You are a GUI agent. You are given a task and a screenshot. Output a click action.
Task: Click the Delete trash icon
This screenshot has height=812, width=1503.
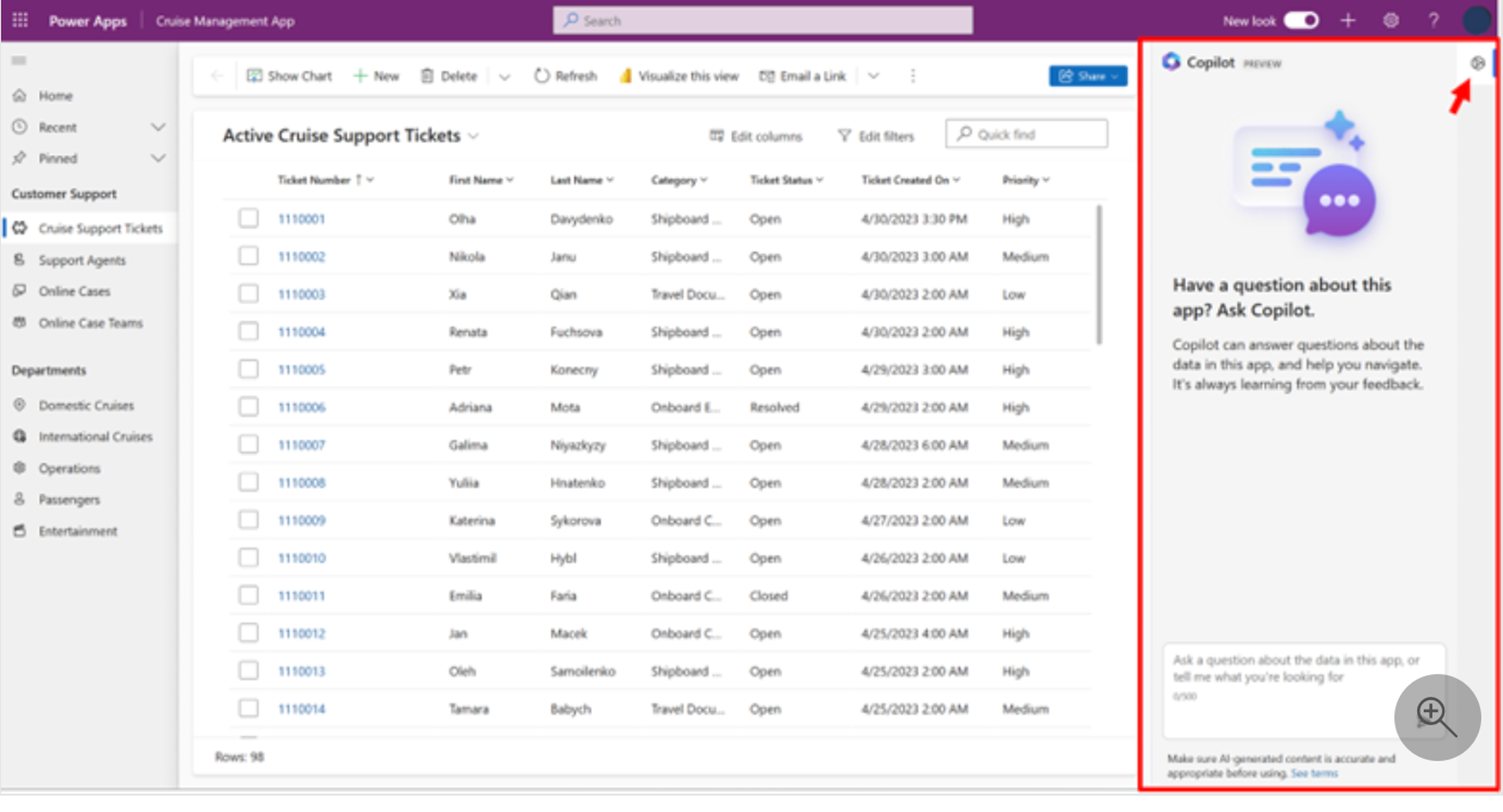point(427,76)
